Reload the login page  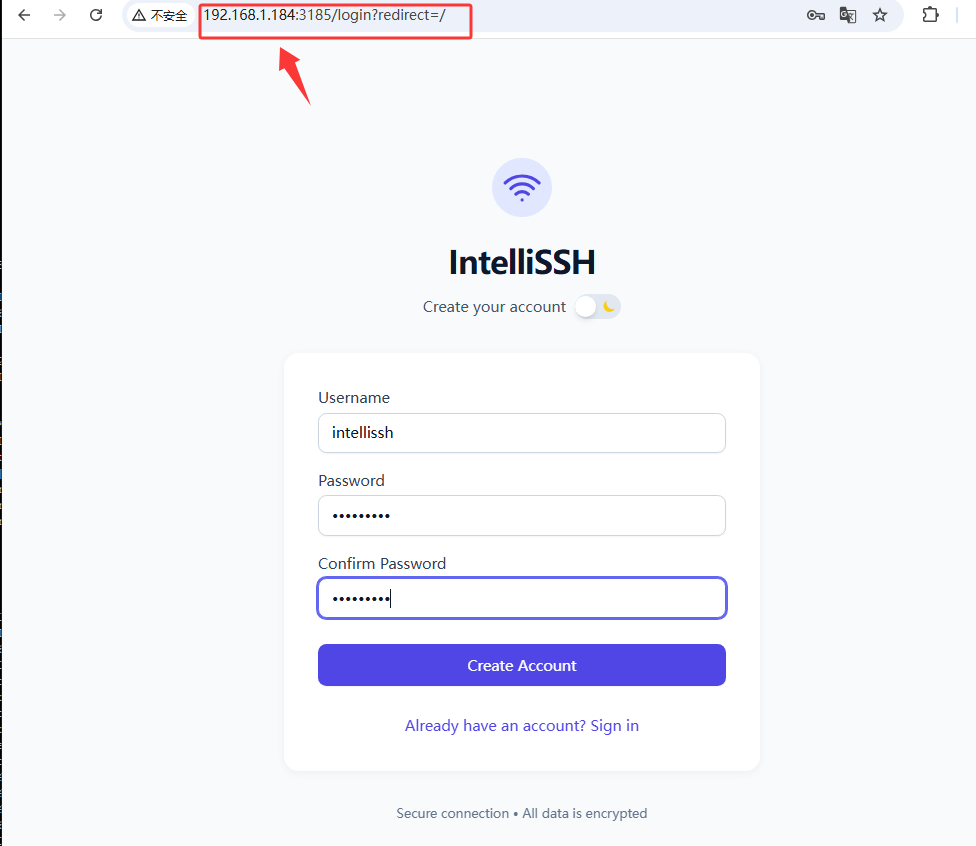[x=96, y=15]
